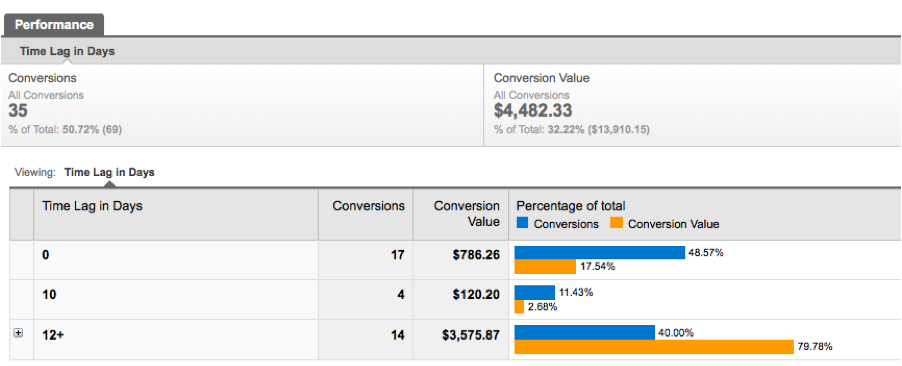Screen dimensions: 902x366
Task: Click the 17.54% orange bar
Action: [x=545, y=266]
